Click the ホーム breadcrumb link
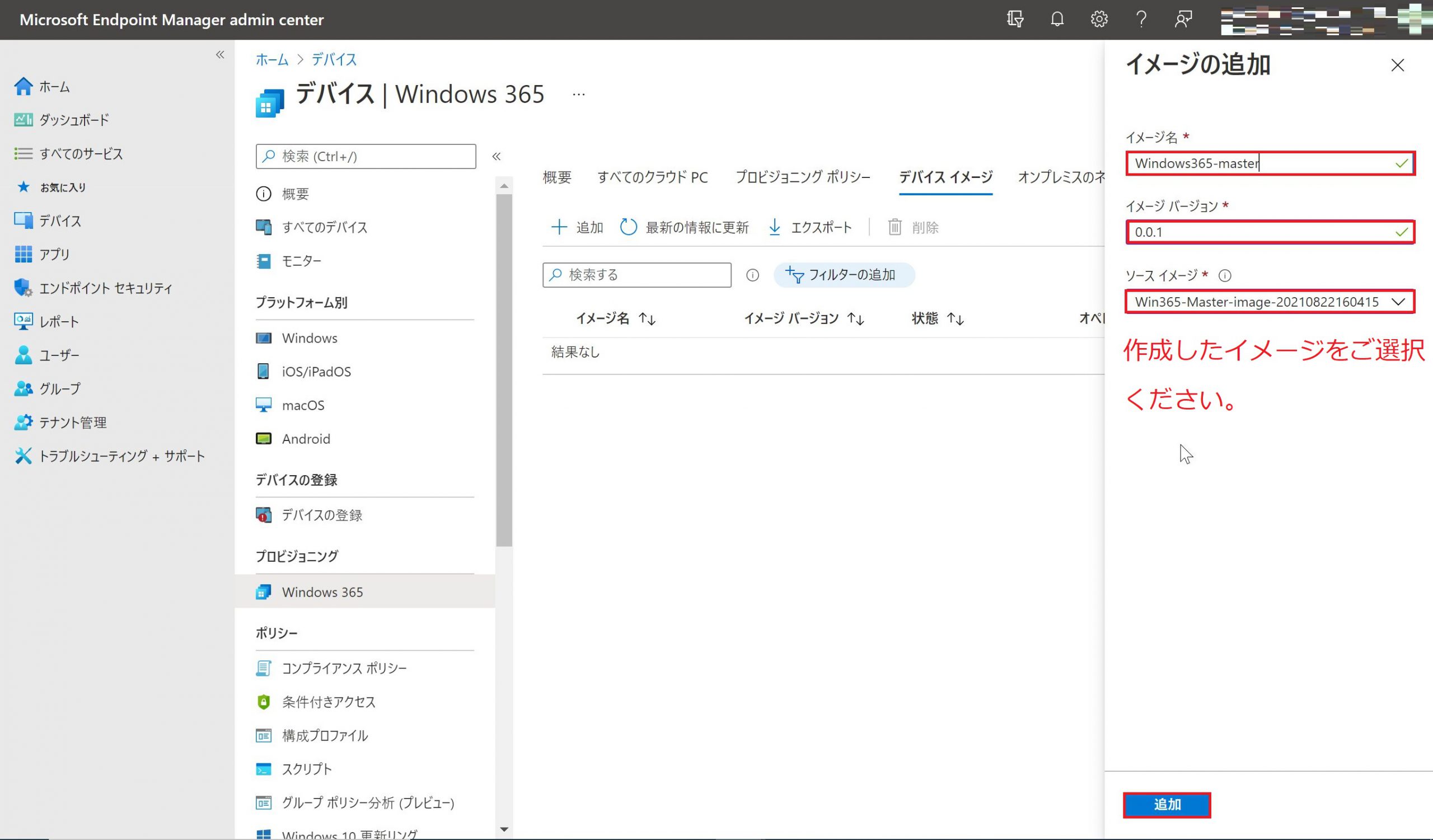Screen dimensions: 1433x840 tap(272, 59)
